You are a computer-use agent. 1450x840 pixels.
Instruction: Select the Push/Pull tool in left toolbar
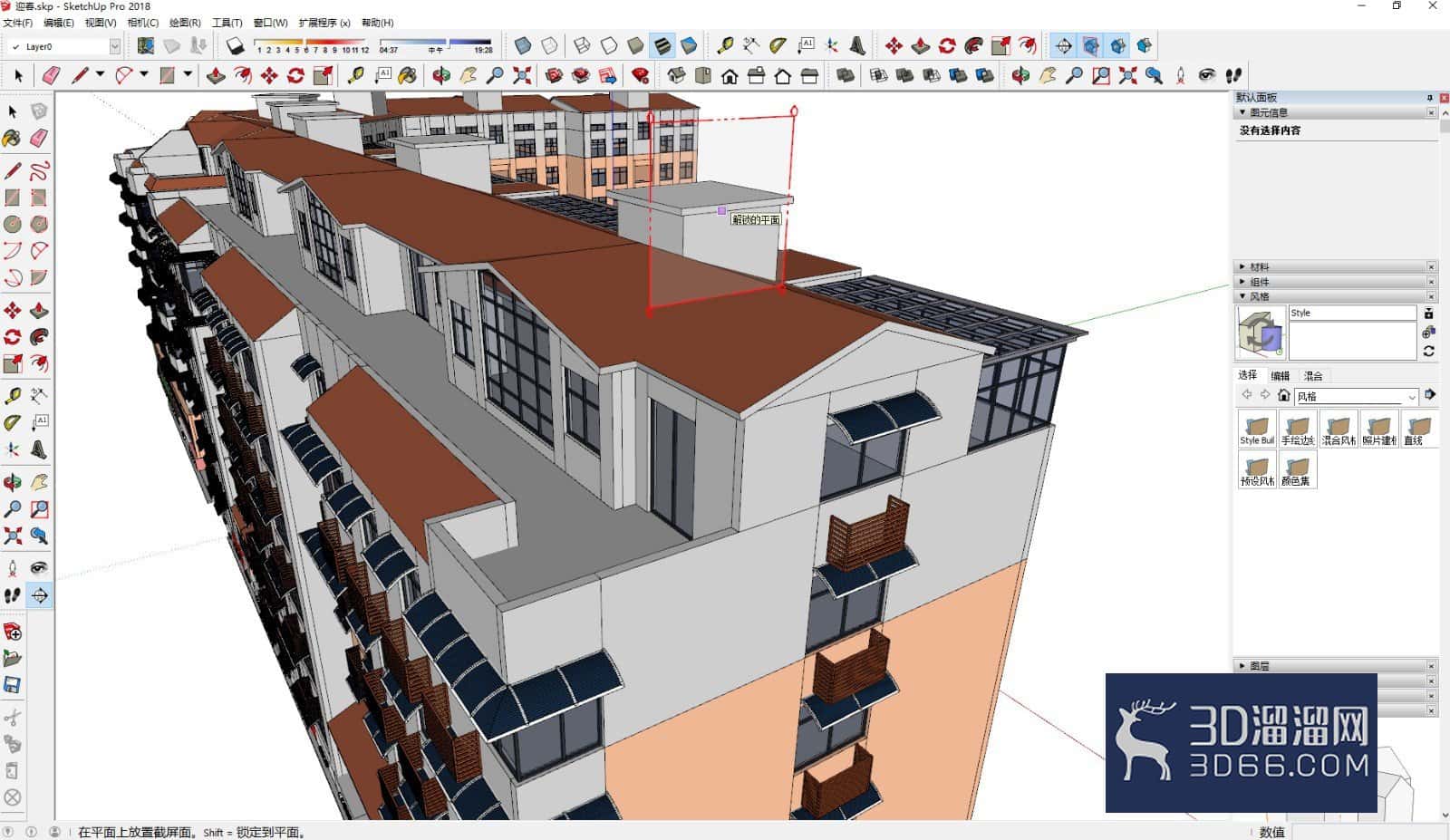pos(39,311)
